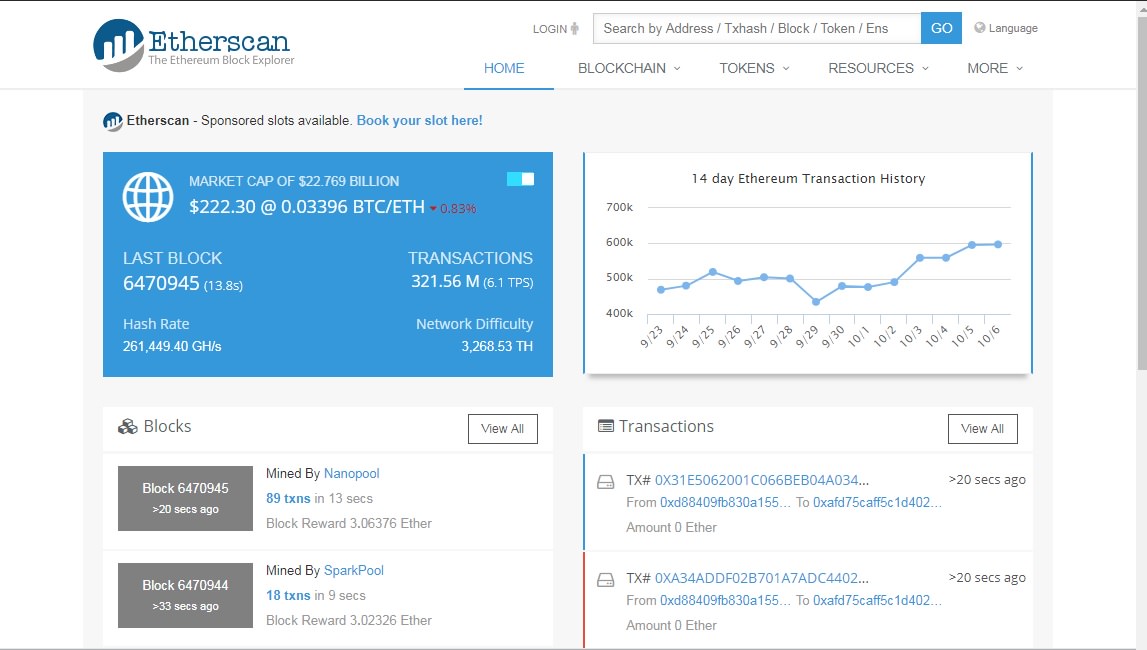
Task: Click the hash rate value 261,449.40 GH/s
Action: click(172, 346)
